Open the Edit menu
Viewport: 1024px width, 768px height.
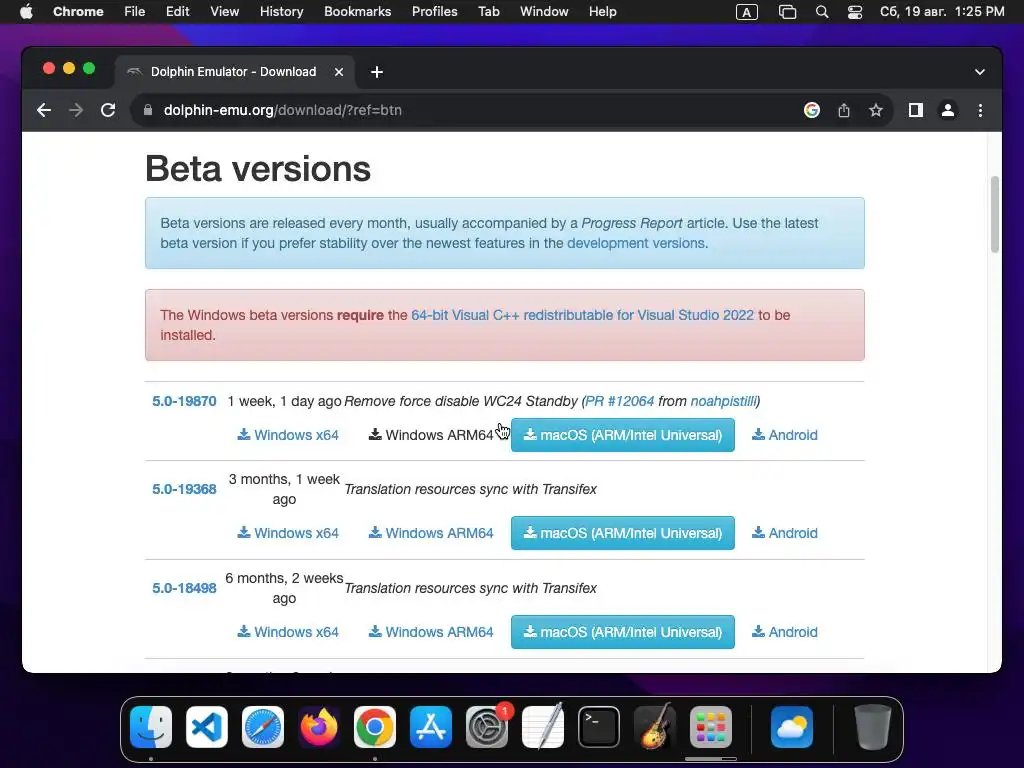tap(177, 12)
